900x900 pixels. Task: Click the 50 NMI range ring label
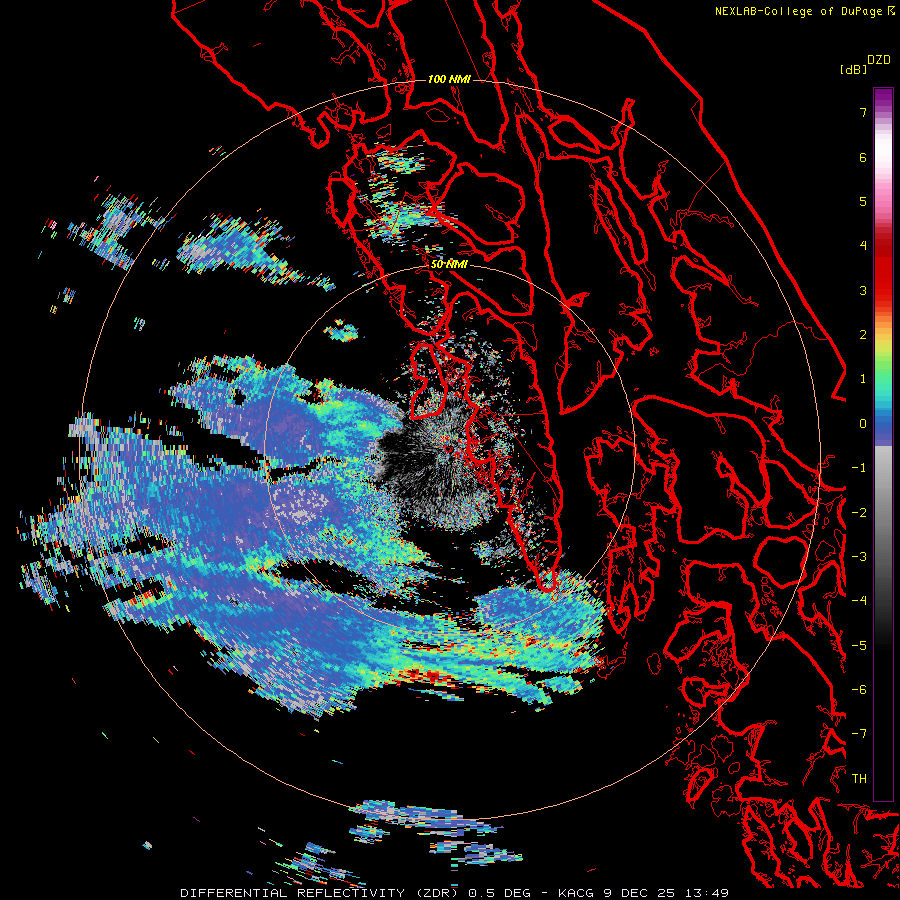click(449, 265)
